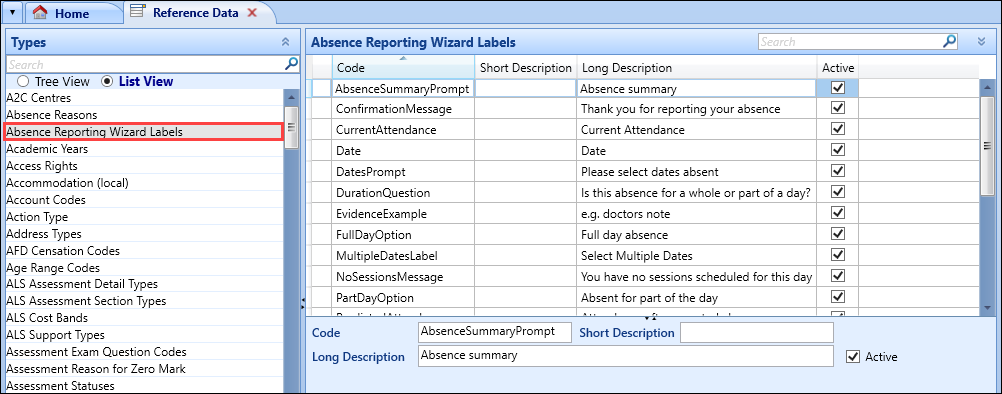
Task: Select the Tree View radio button
Action: [23, 82]
